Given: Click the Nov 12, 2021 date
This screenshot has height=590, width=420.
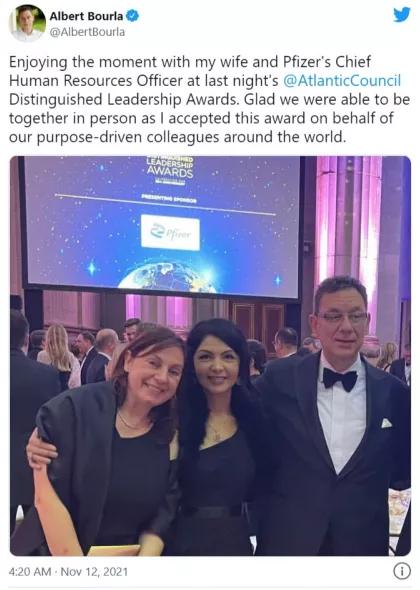Looking at the screenshot, I should [x=94, y=572].
